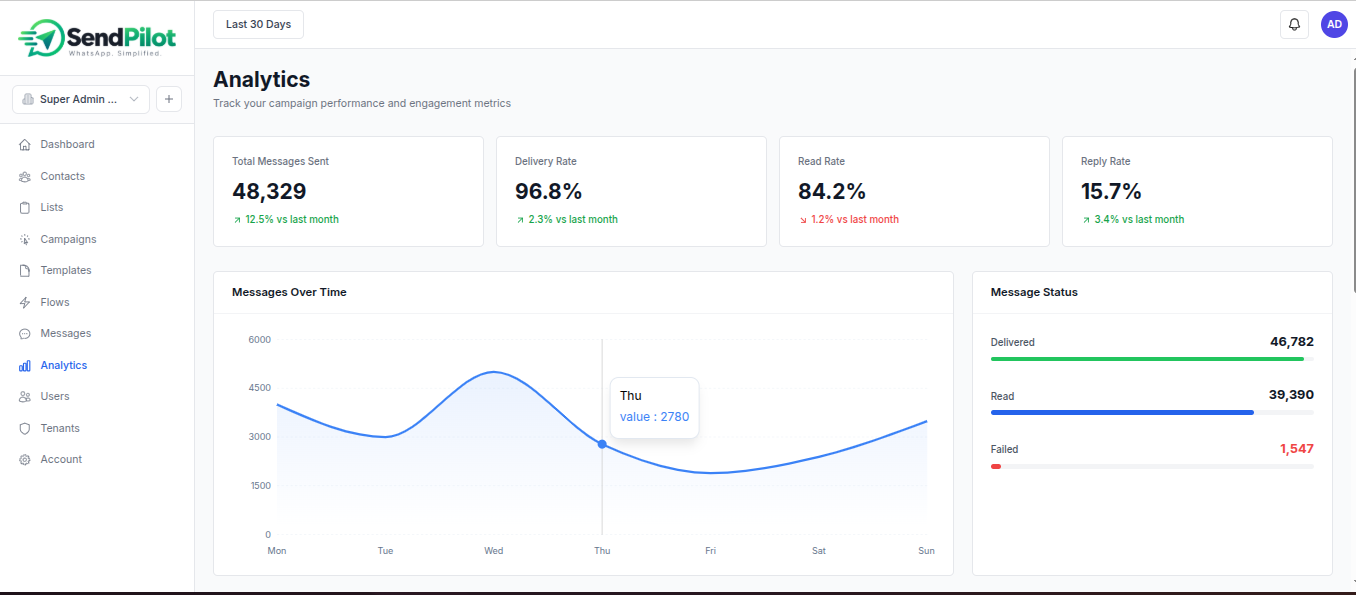The width and height of the screenshot is (1356, 595).
Task: Click the Delivery Rate 96.8% value
Action: point(548,191)
